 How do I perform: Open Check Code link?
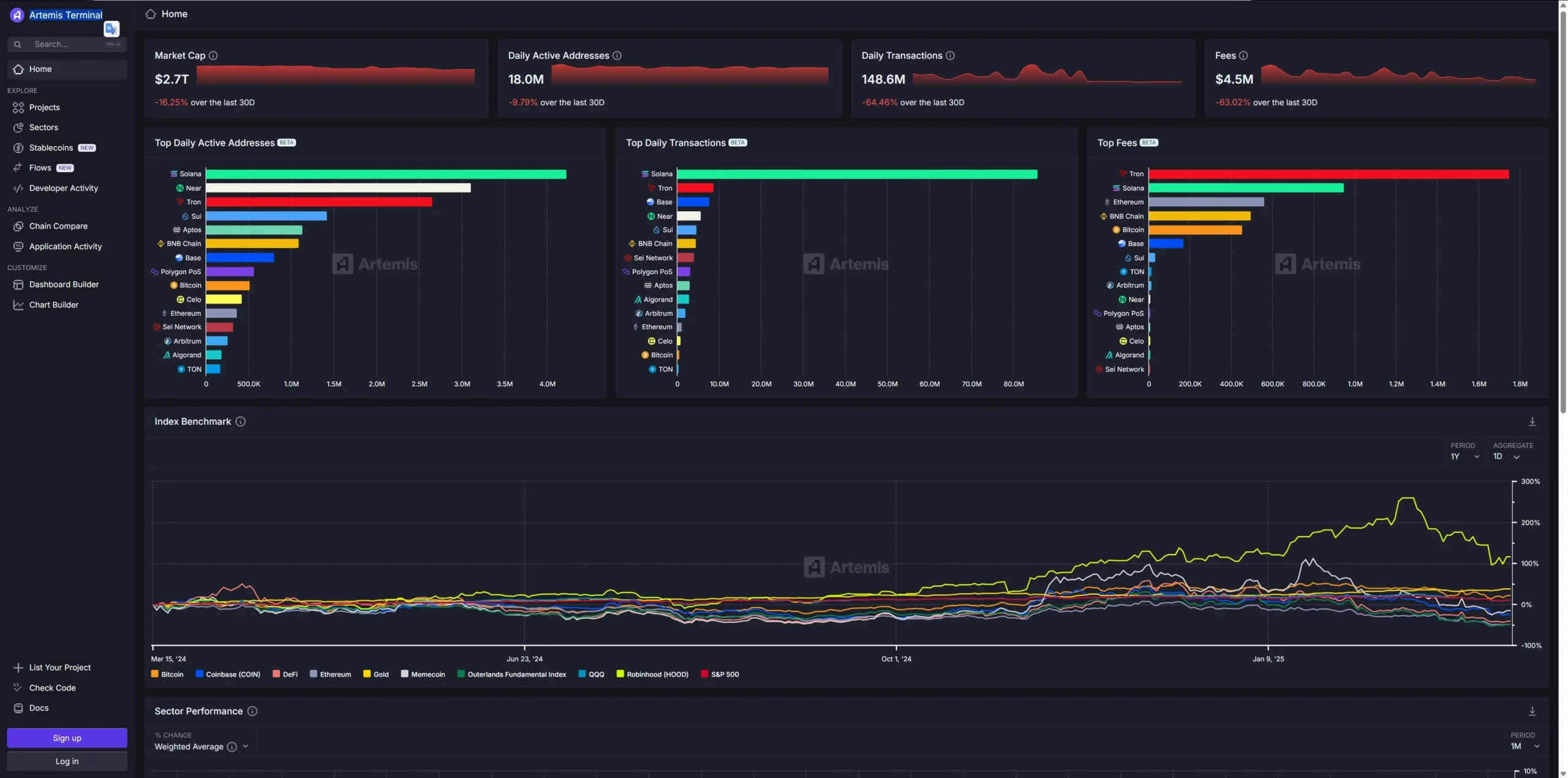click(x=53, y=687)
